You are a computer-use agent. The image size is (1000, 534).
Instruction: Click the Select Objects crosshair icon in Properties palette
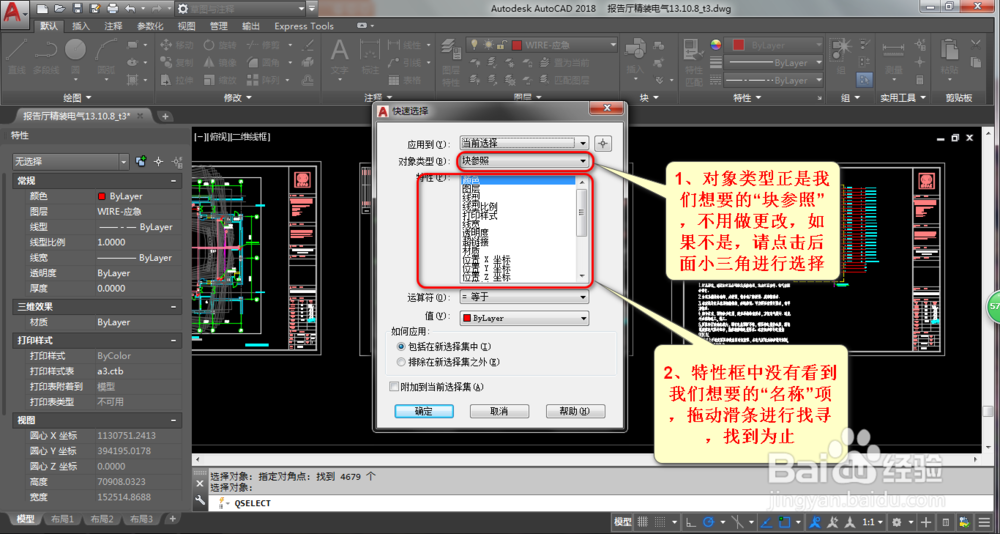tap(159, 162)
